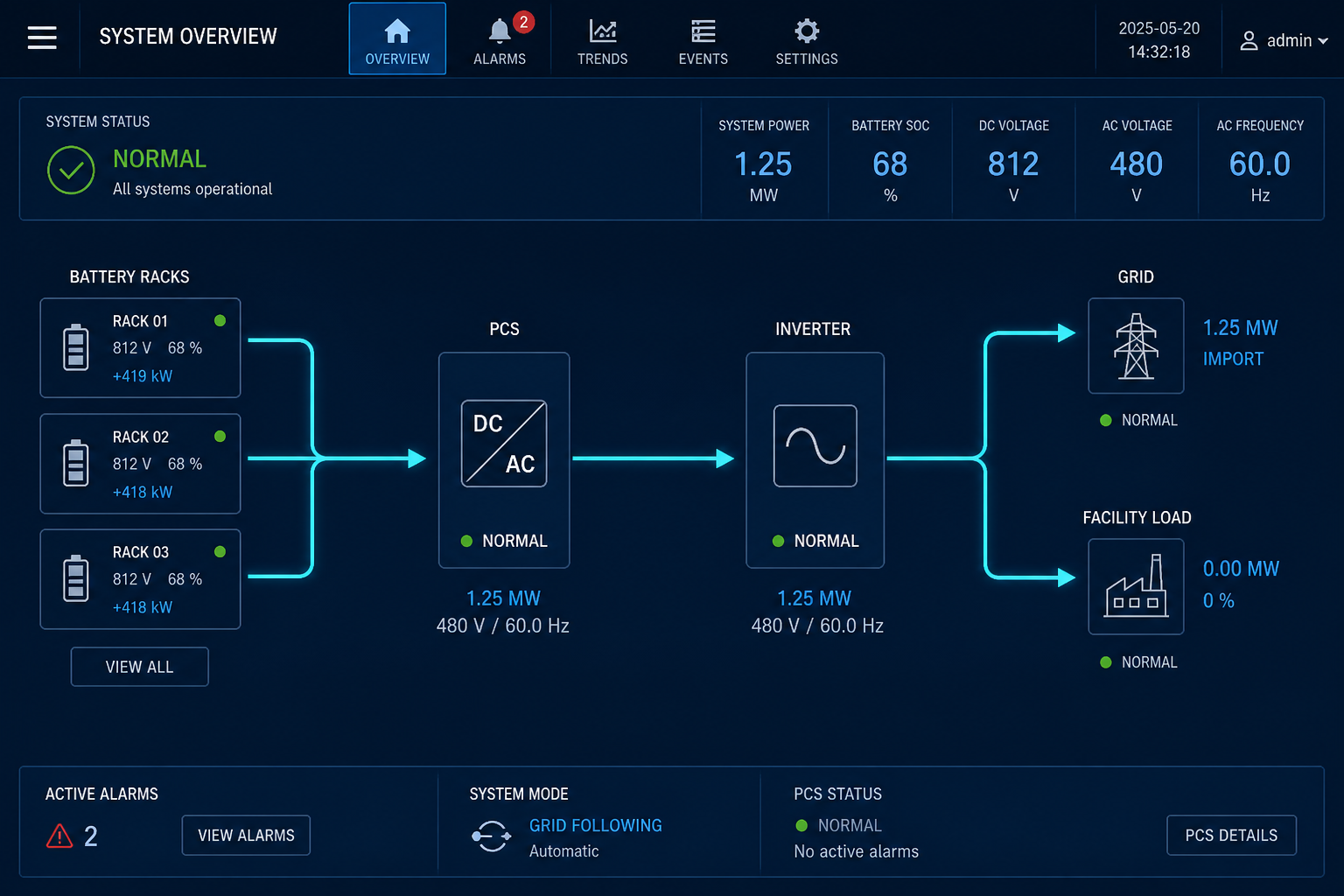Click the "No active alarms" PCS status text

tap(857, 851)
